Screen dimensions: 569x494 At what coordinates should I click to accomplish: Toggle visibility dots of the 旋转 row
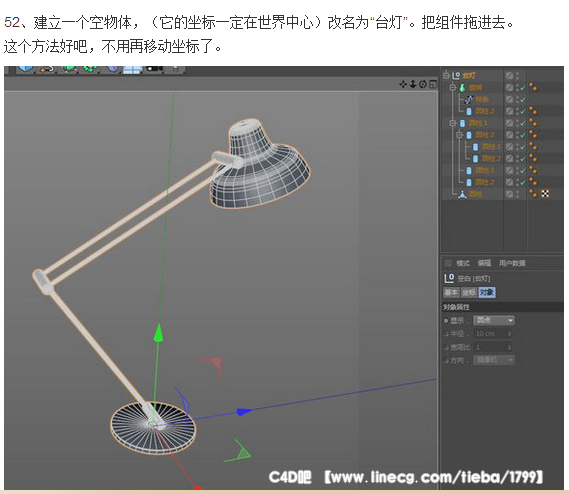[x=517, y=87]
